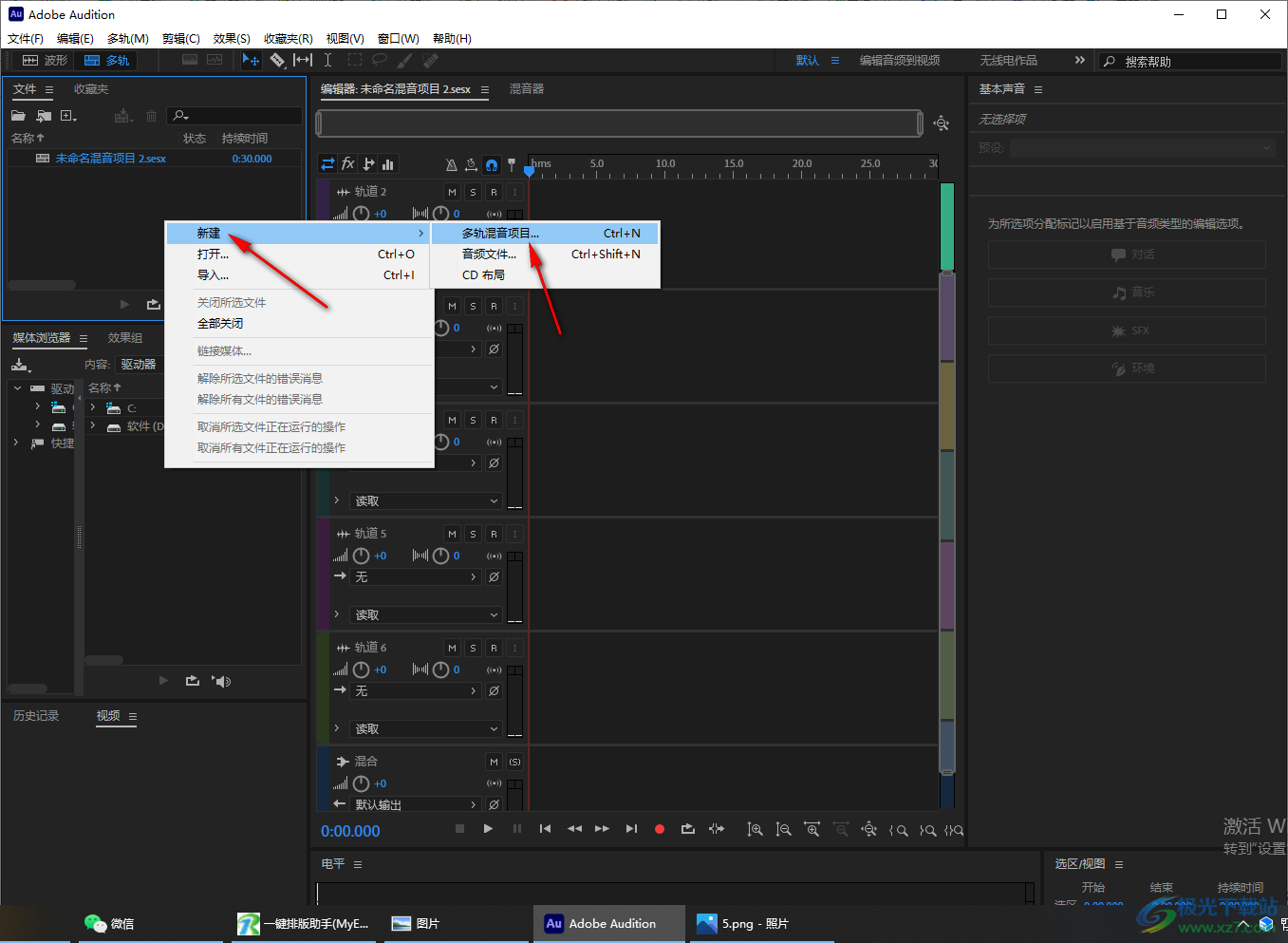Mute the 混合 mix track
1288x943 pixels.
[494, 762]
